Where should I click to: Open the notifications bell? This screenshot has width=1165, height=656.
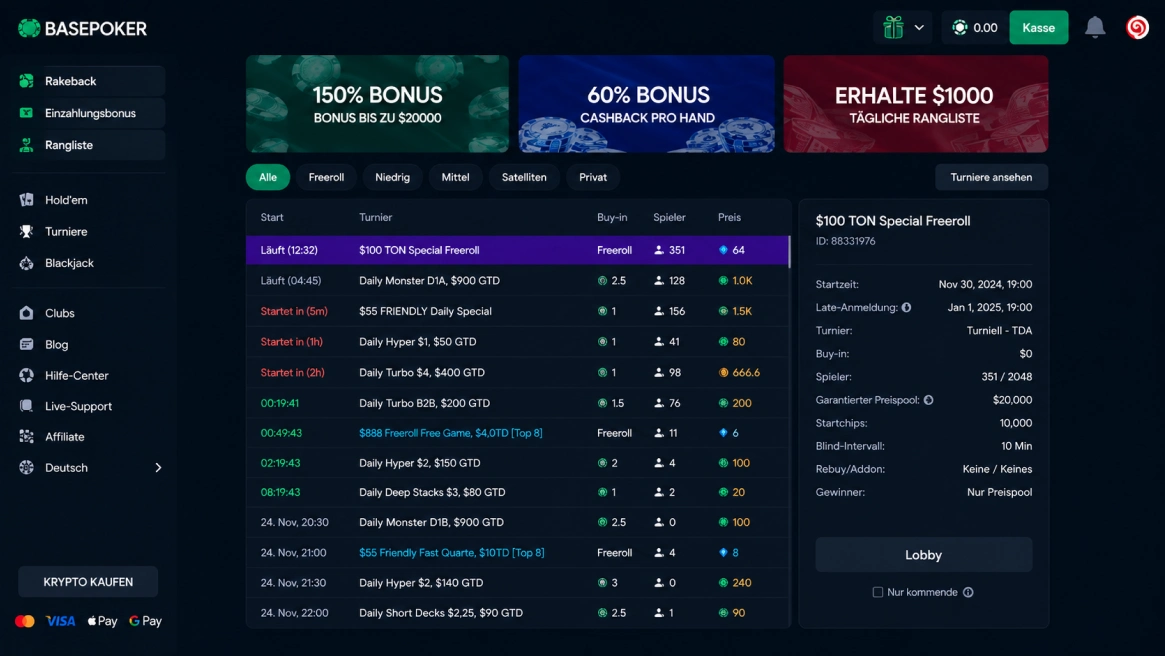(x=1094, y=27)
